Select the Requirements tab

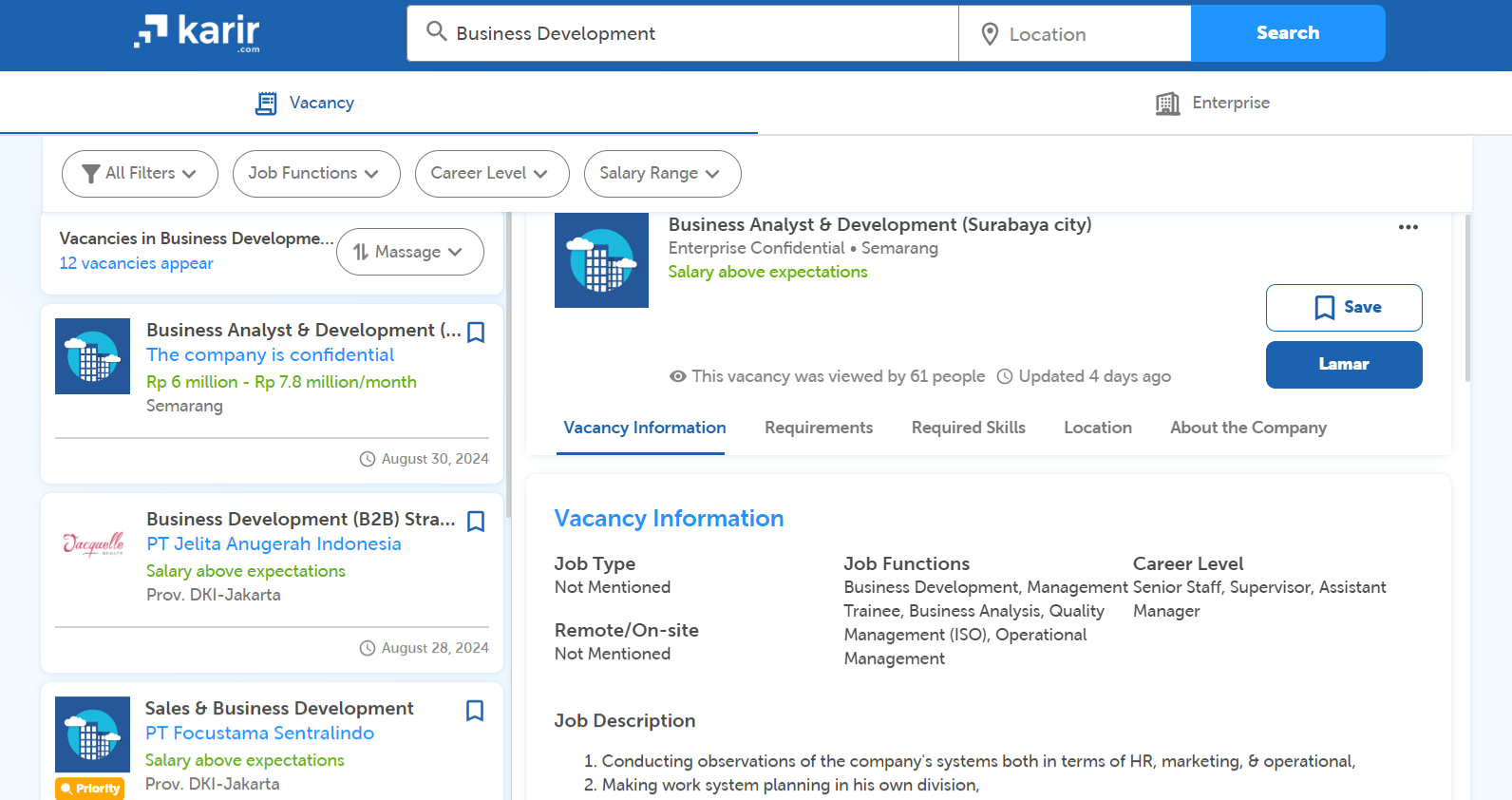pyautogui.click(x=819, y=428)
